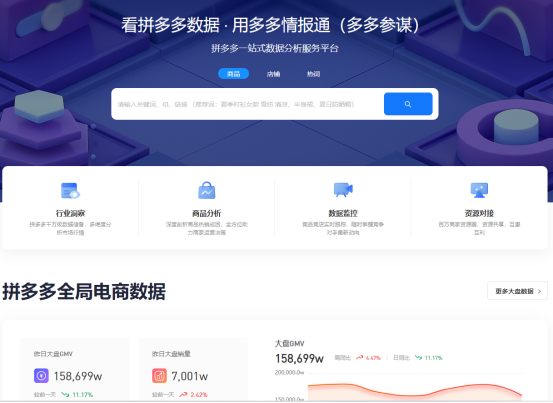Open 更多大盘数据 button
The width and height of the screenshot is (553, 403).
[517, 291]
